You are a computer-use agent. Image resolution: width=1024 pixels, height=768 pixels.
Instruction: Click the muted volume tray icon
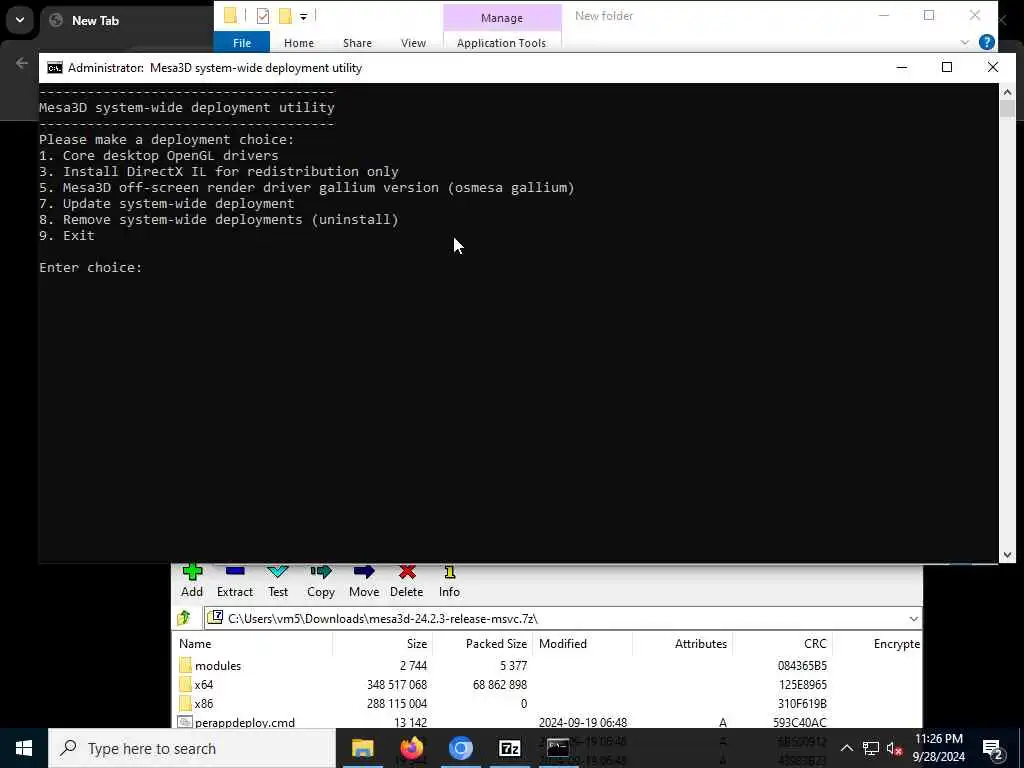894,748
